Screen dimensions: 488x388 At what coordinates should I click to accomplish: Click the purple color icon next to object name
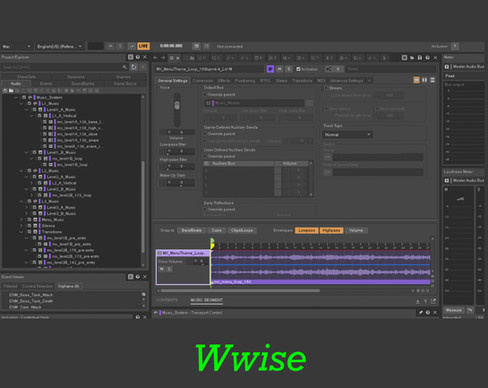click(x=270, y=69)
